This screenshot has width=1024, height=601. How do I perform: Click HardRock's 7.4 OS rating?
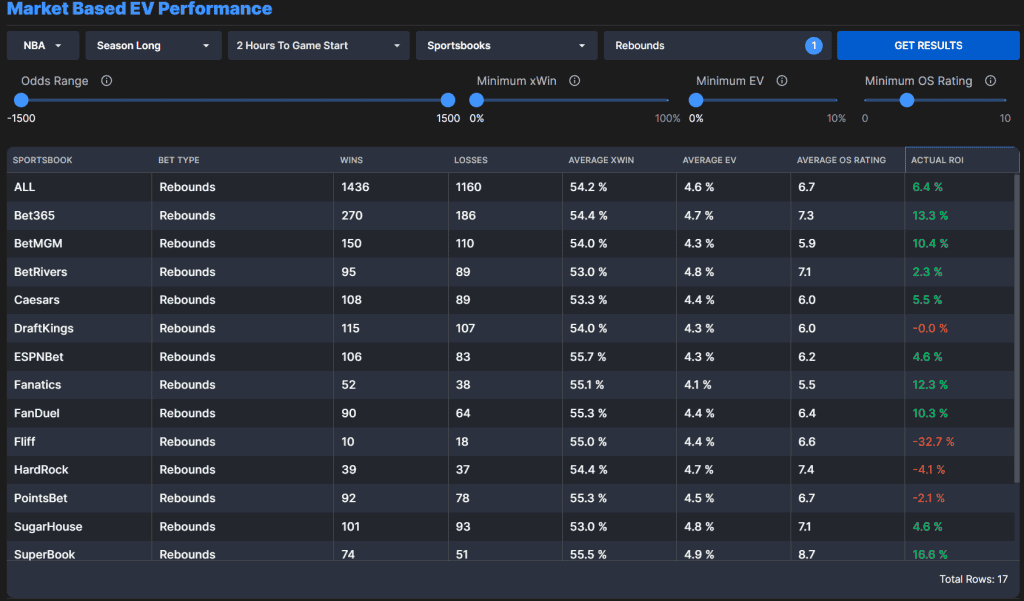pos(806,470)
